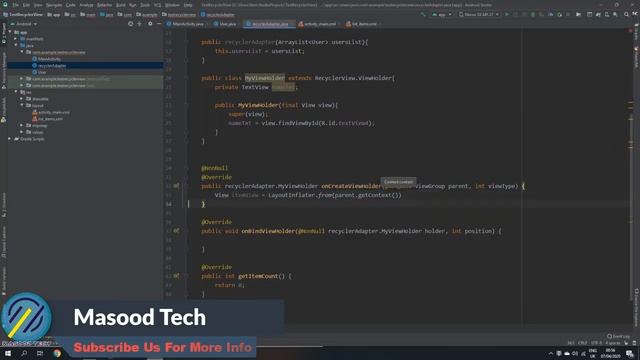Click the clock in the system tray
Image resolution: width=640 pixels, height=360 pixels.
tap(611, 353)
